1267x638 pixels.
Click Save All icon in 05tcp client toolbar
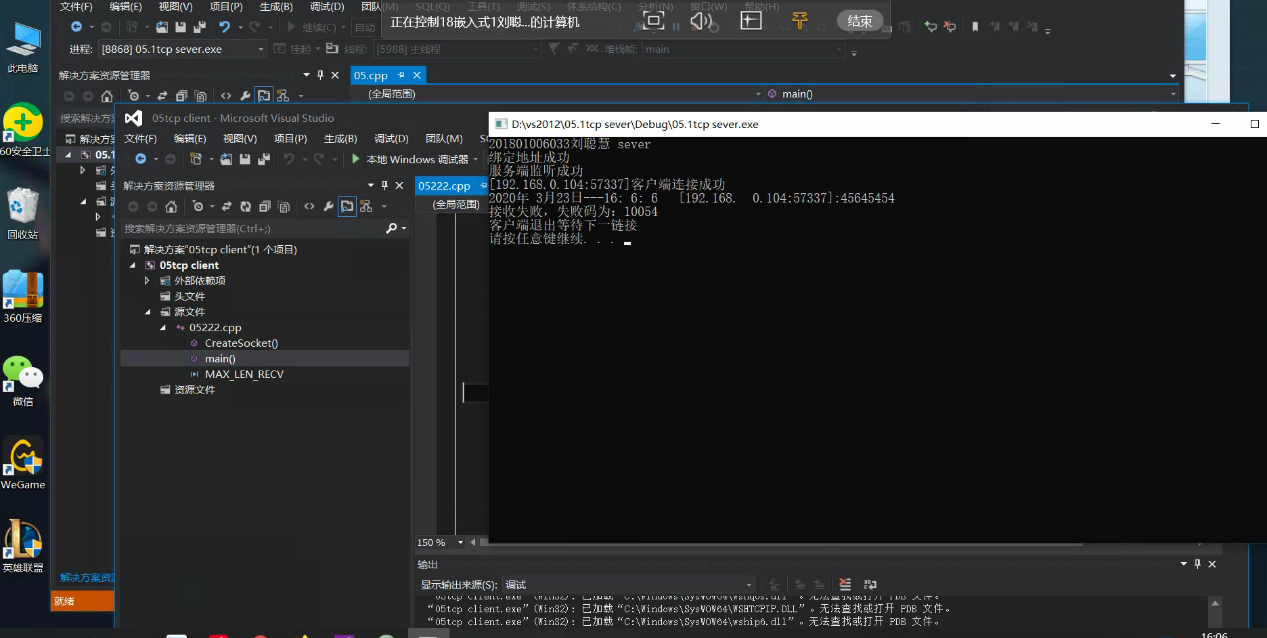[x=264, y=159]
